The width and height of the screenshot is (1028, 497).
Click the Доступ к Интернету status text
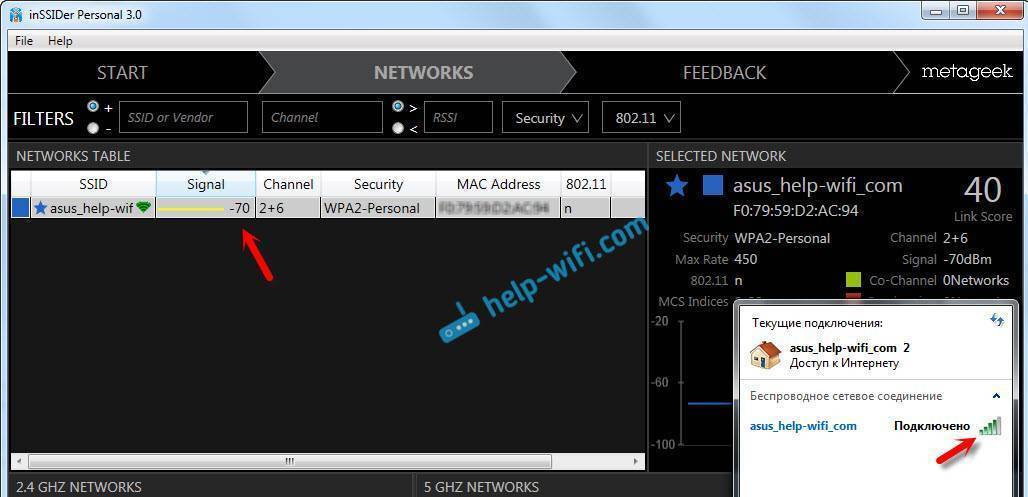(x=844, y=363)
